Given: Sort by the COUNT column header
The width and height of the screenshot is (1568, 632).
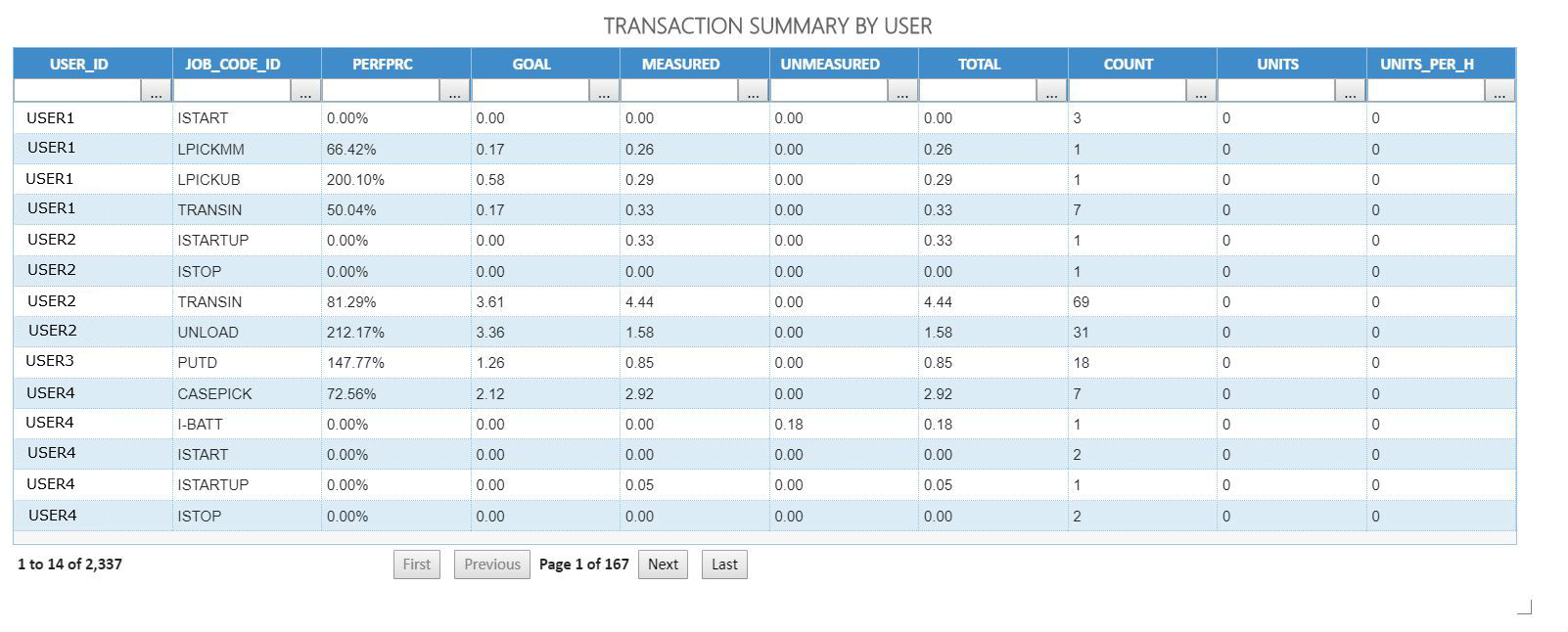Looking at the screenshot, I should 1129,64.
